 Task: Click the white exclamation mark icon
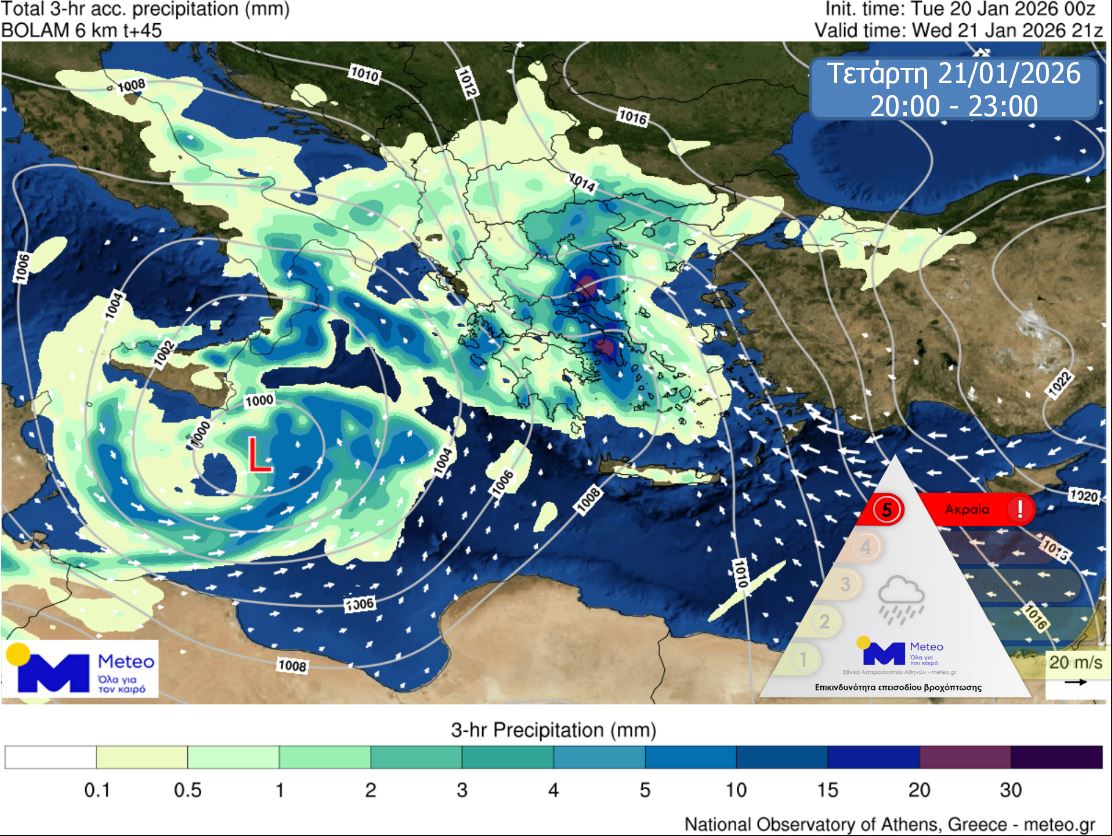click(1019, 509)
